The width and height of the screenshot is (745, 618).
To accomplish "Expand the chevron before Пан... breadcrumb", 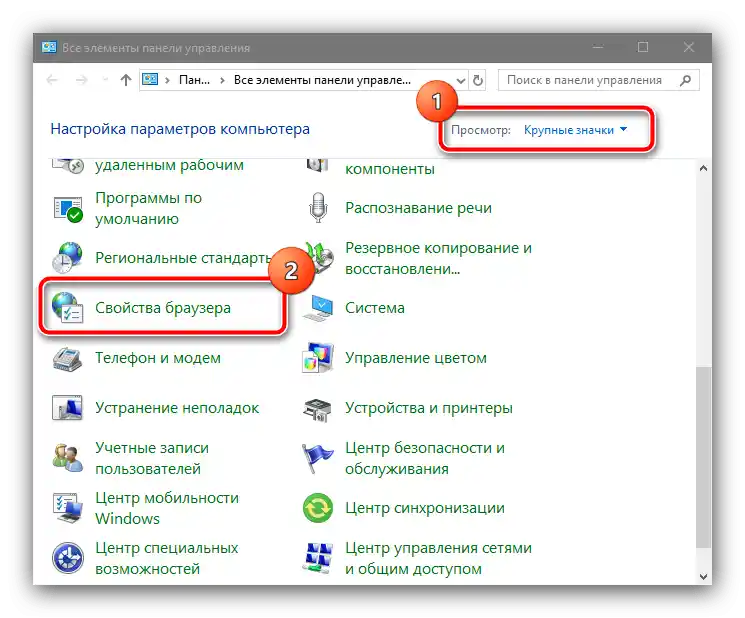I will tap(167, 80).
